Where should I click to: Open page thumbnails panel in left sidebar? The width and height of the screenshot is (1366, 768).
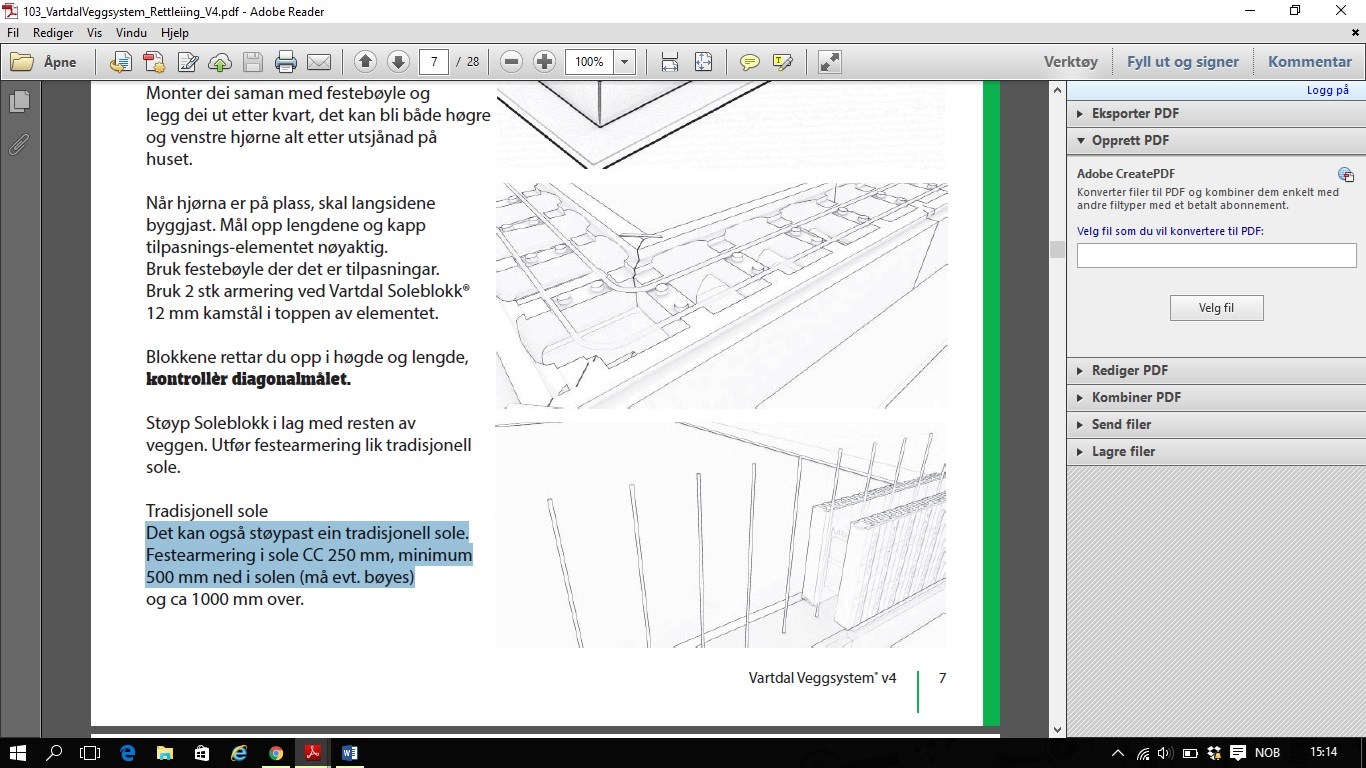coord(19,102)
